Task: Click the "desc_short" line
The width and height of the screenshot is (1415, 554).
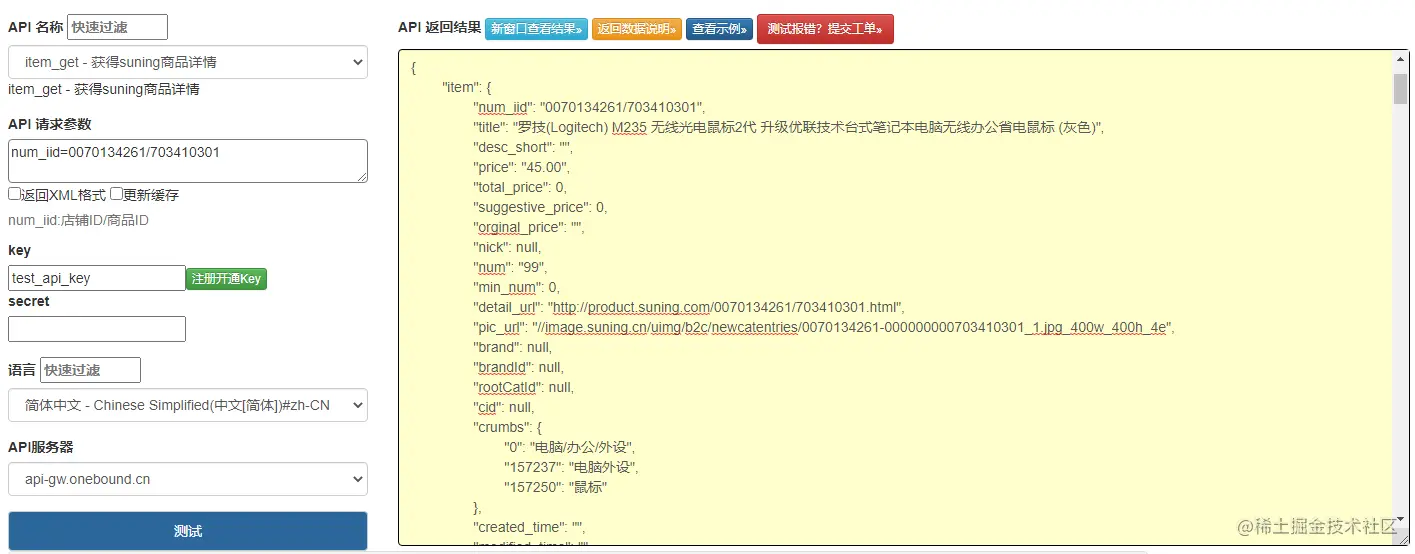Action: point(522,147)
